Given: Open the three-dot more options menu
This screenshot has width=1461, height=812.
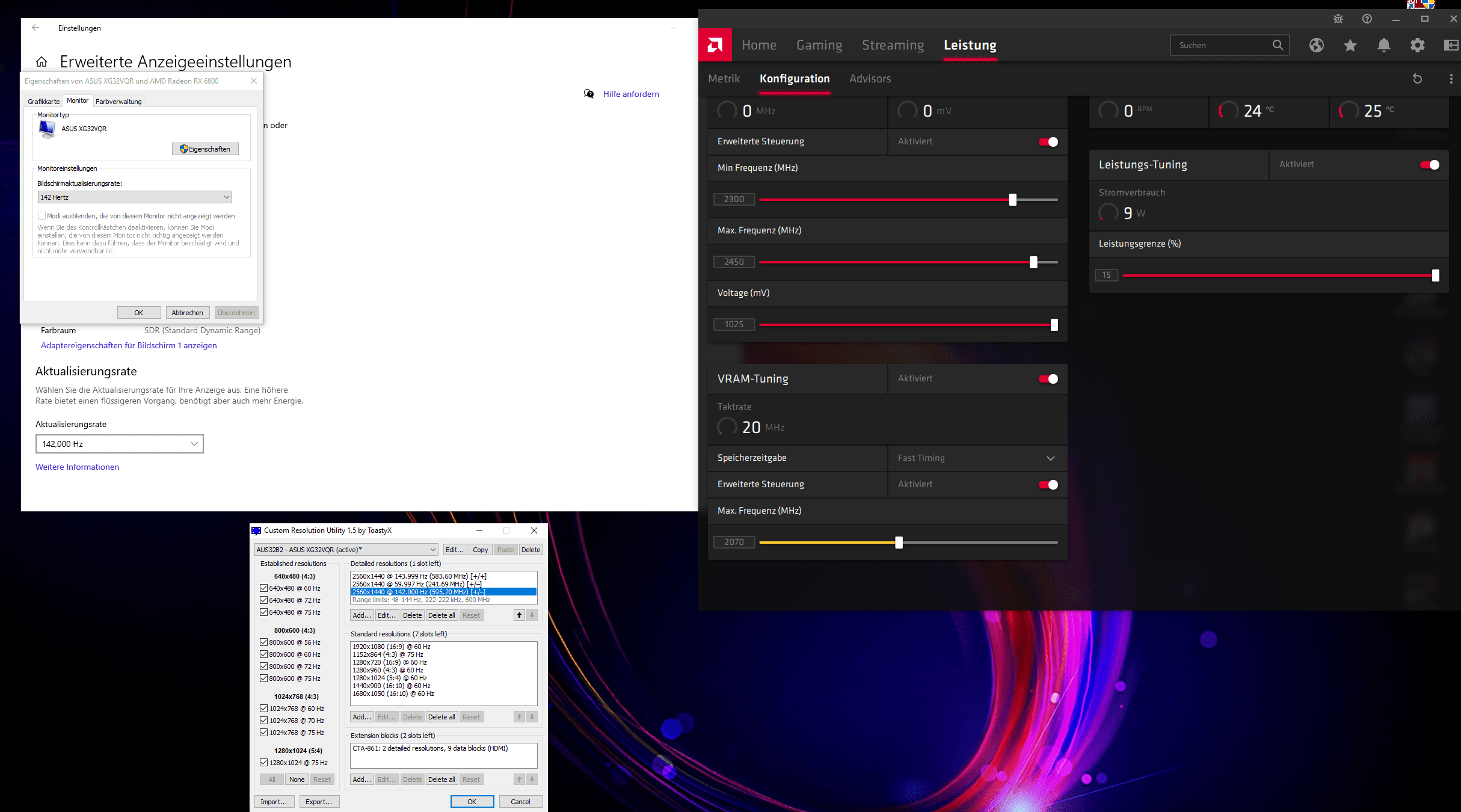Looking at the screenshot, I should (x=1451, y=79).
